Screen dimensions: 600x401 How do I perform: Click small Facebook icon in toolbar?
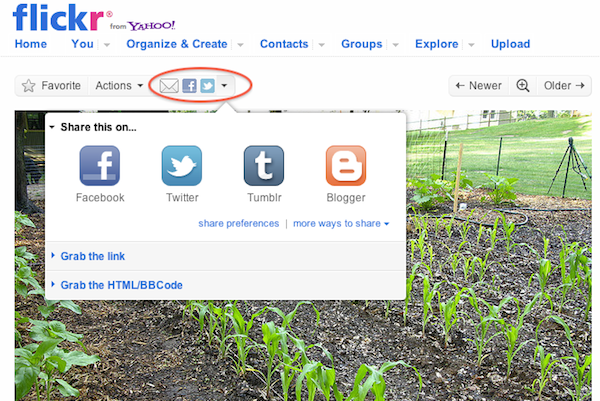pyautogui.click(x=189, y=86)
